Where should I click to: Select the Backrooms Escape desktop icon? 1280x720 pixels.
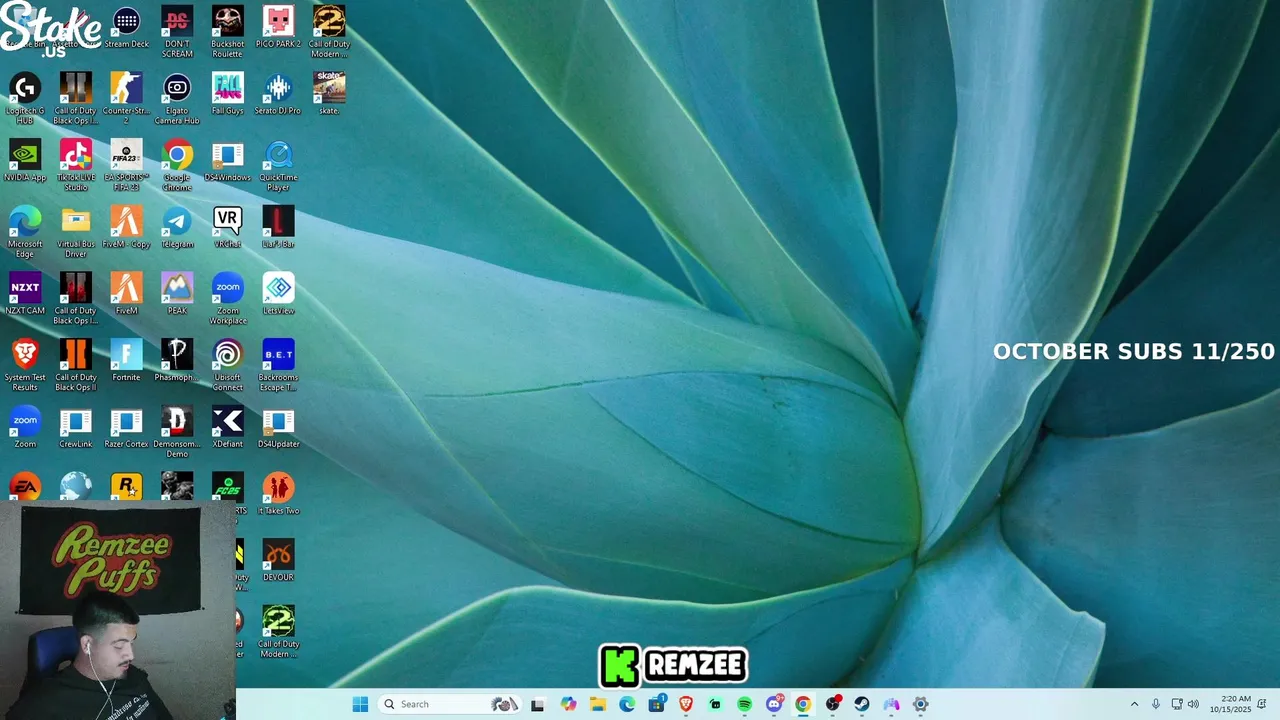tap(278, 365)
